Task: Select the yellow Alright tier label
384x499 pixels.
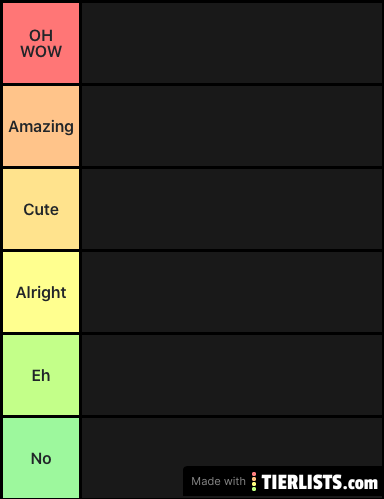Action: [41, 292]
